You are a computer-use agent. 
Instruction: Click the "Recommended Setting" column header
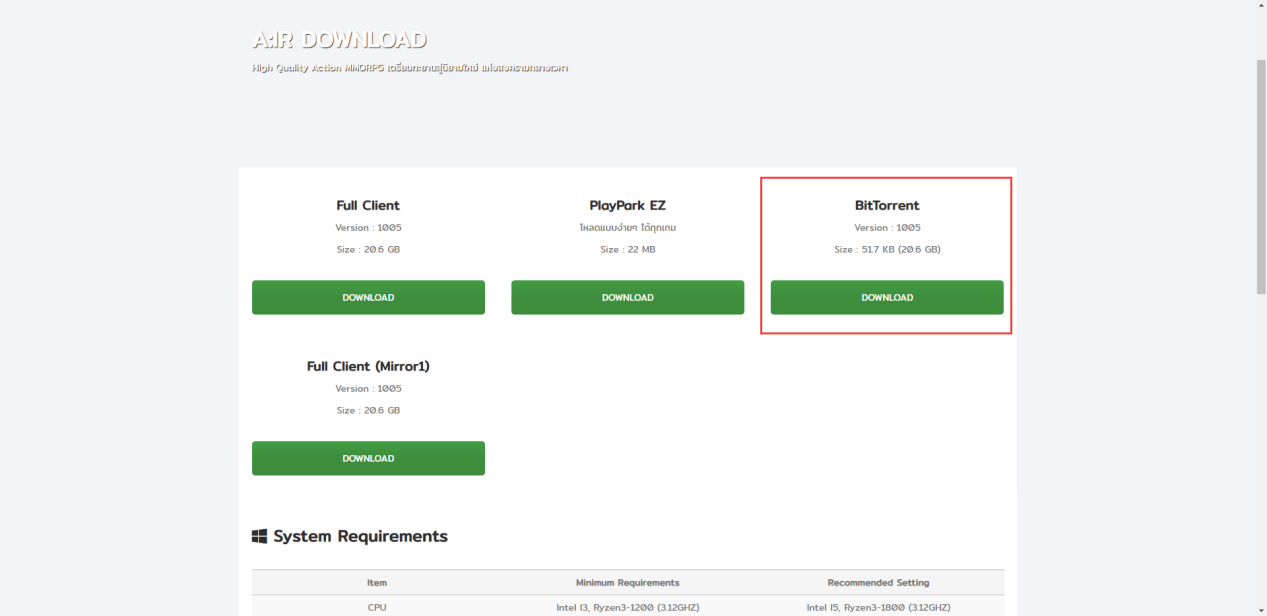click(878, 582)
